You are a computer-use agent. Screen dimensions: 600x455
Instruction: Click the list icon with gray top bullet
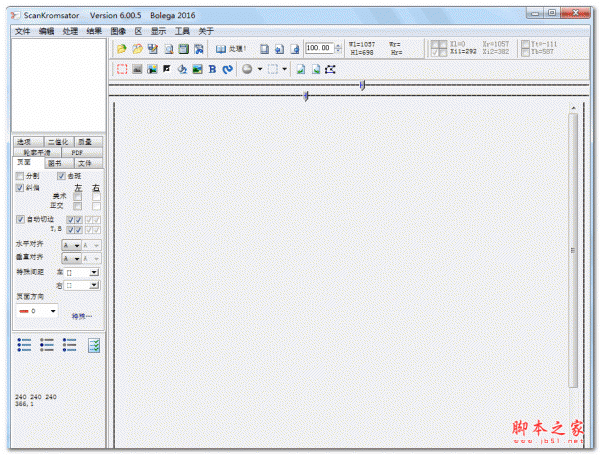pyautogui.click(x=47, y=345)
